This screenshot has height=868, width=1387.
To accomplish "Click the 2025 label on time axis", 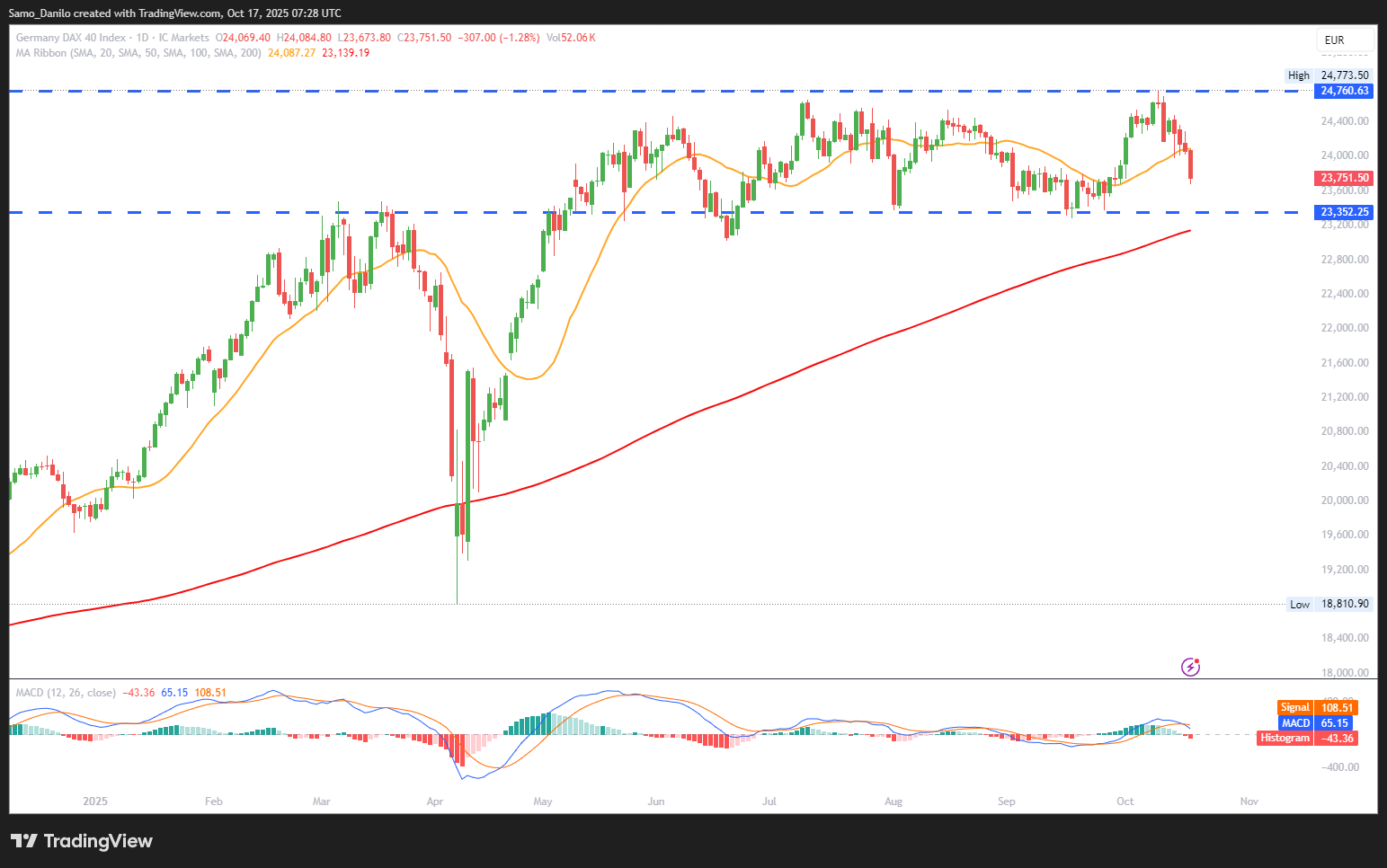I will pyautogui.click(x=94, y=802).
